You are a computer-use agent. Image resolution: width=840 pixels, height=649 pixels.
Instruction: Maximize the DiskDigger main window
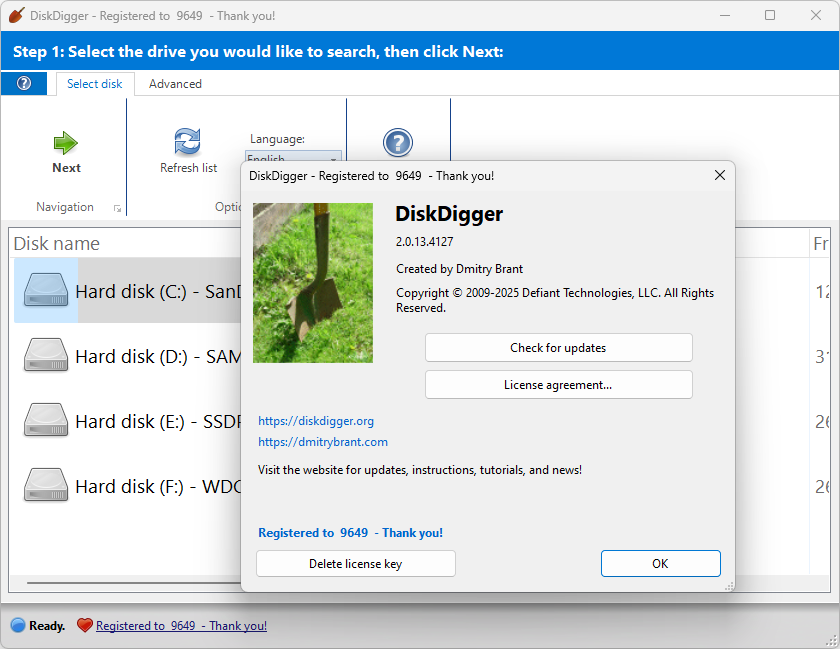pyautogui.click(x=770, y=15)
